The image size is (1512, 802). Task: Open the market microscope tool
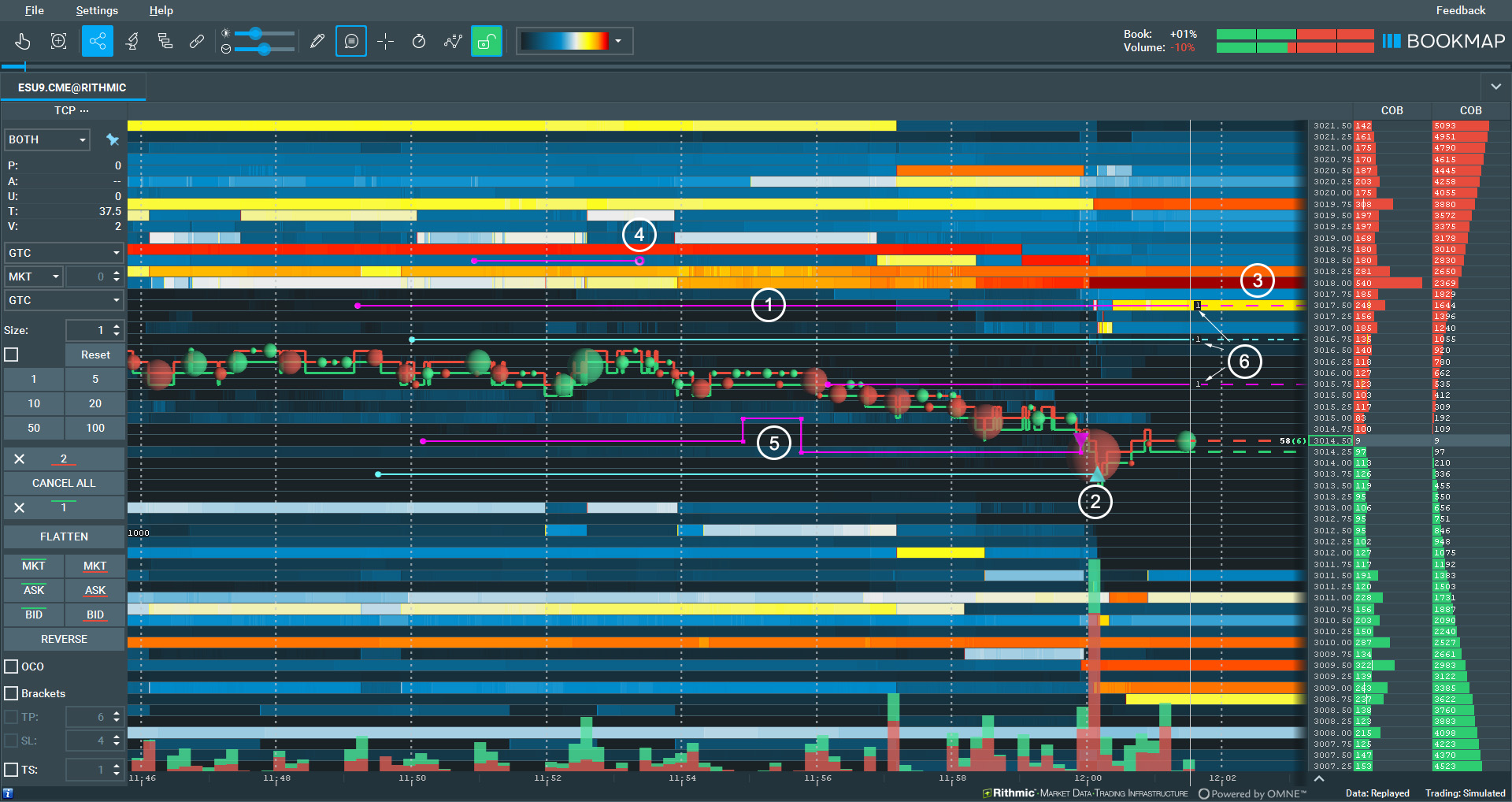pos(132,41)
